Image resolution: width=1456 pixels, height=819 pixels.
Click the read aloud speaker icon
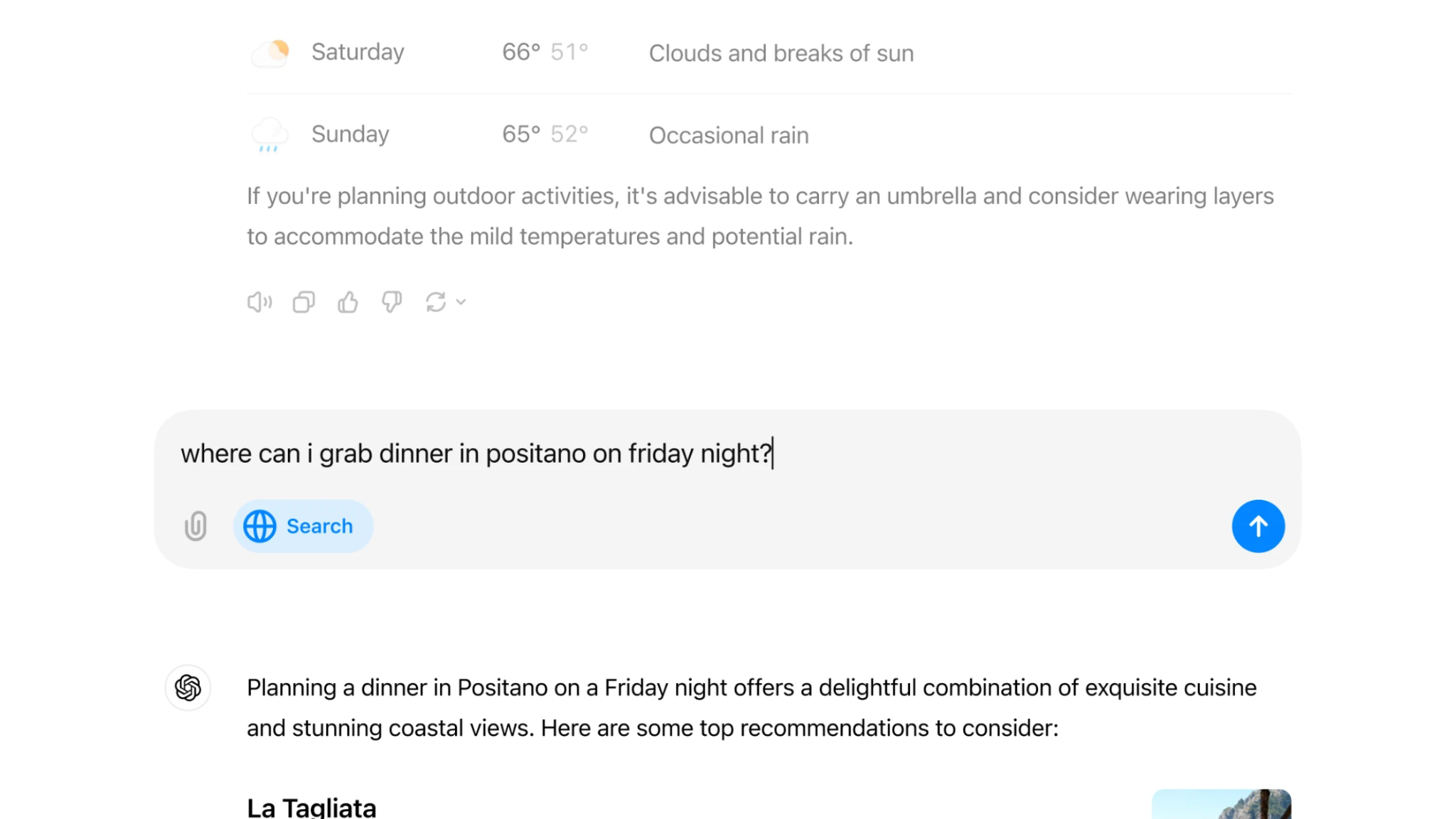coord(259,302)
